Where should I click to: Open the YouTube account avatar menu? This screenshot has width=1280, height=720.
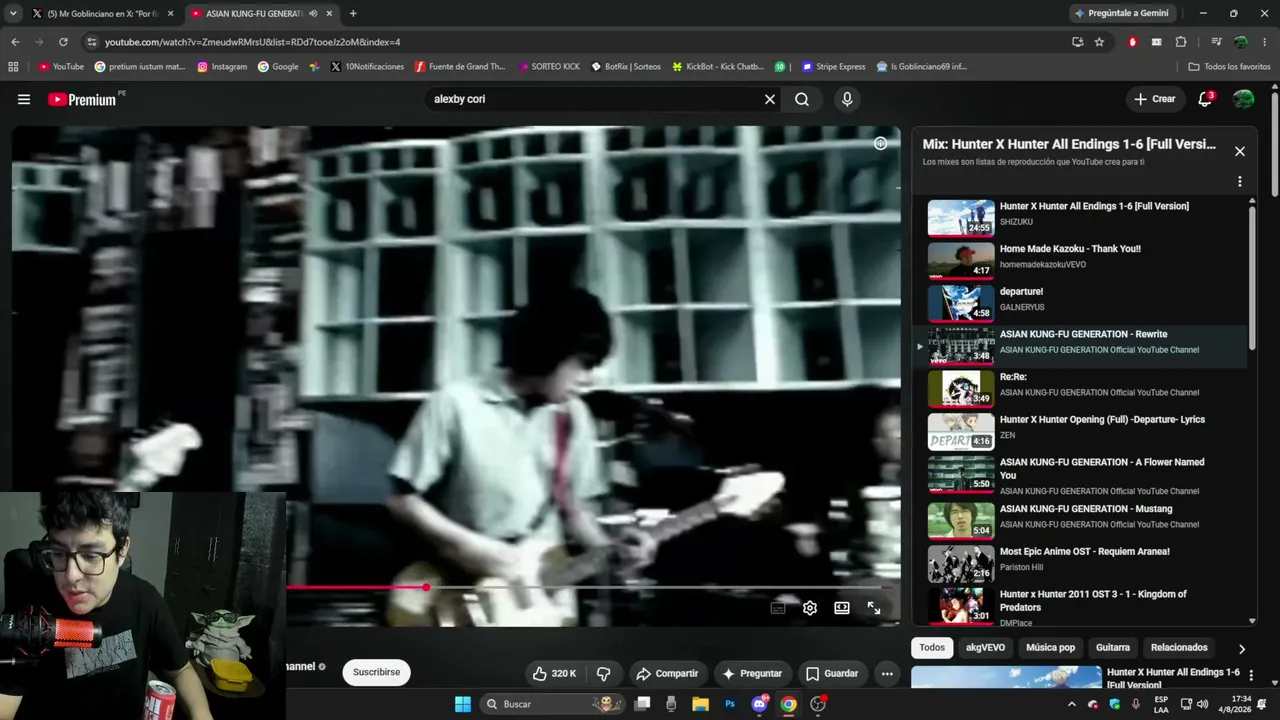(x=1244, y=99)
